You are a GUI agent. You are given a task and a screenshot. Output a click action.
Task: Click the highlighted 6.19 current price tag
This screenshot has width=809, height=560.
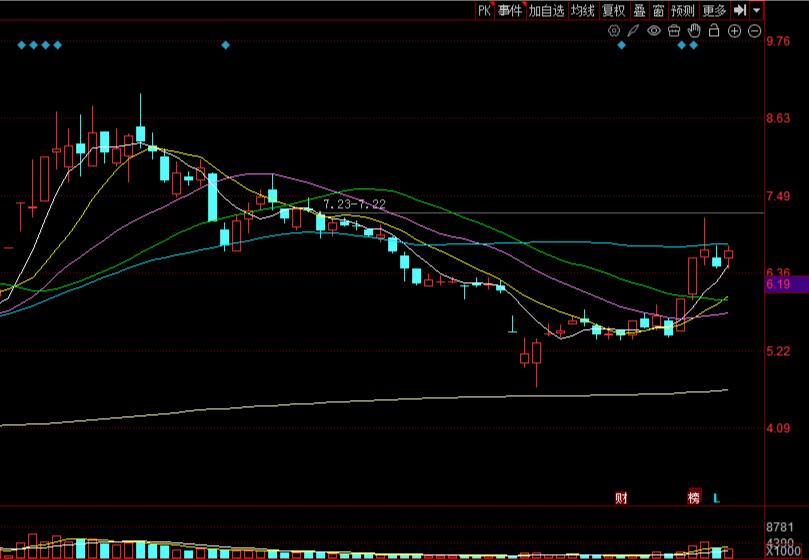point(787,284)
